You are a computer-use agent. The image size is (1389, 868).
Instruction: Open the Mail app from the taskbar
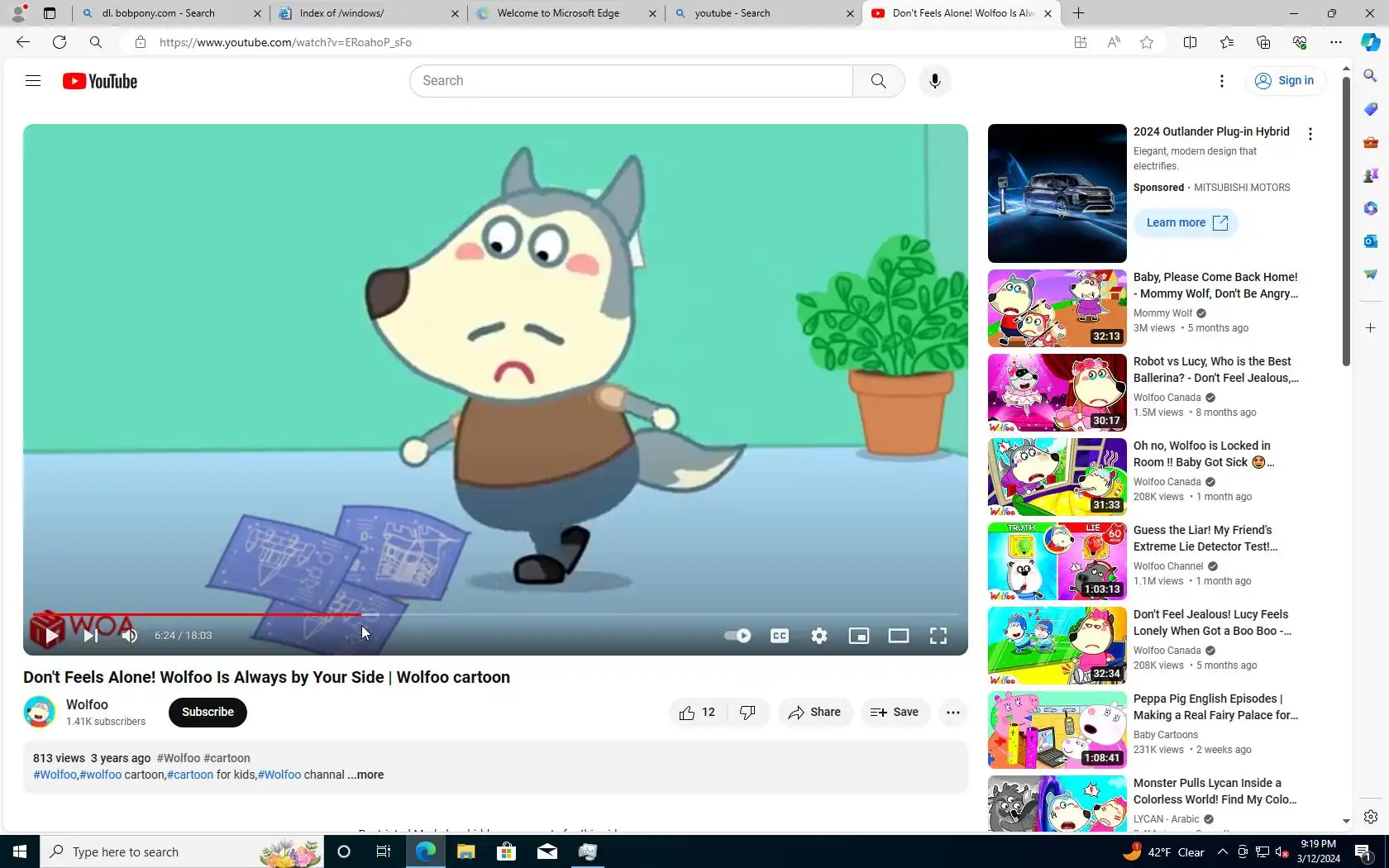(547, 851)
